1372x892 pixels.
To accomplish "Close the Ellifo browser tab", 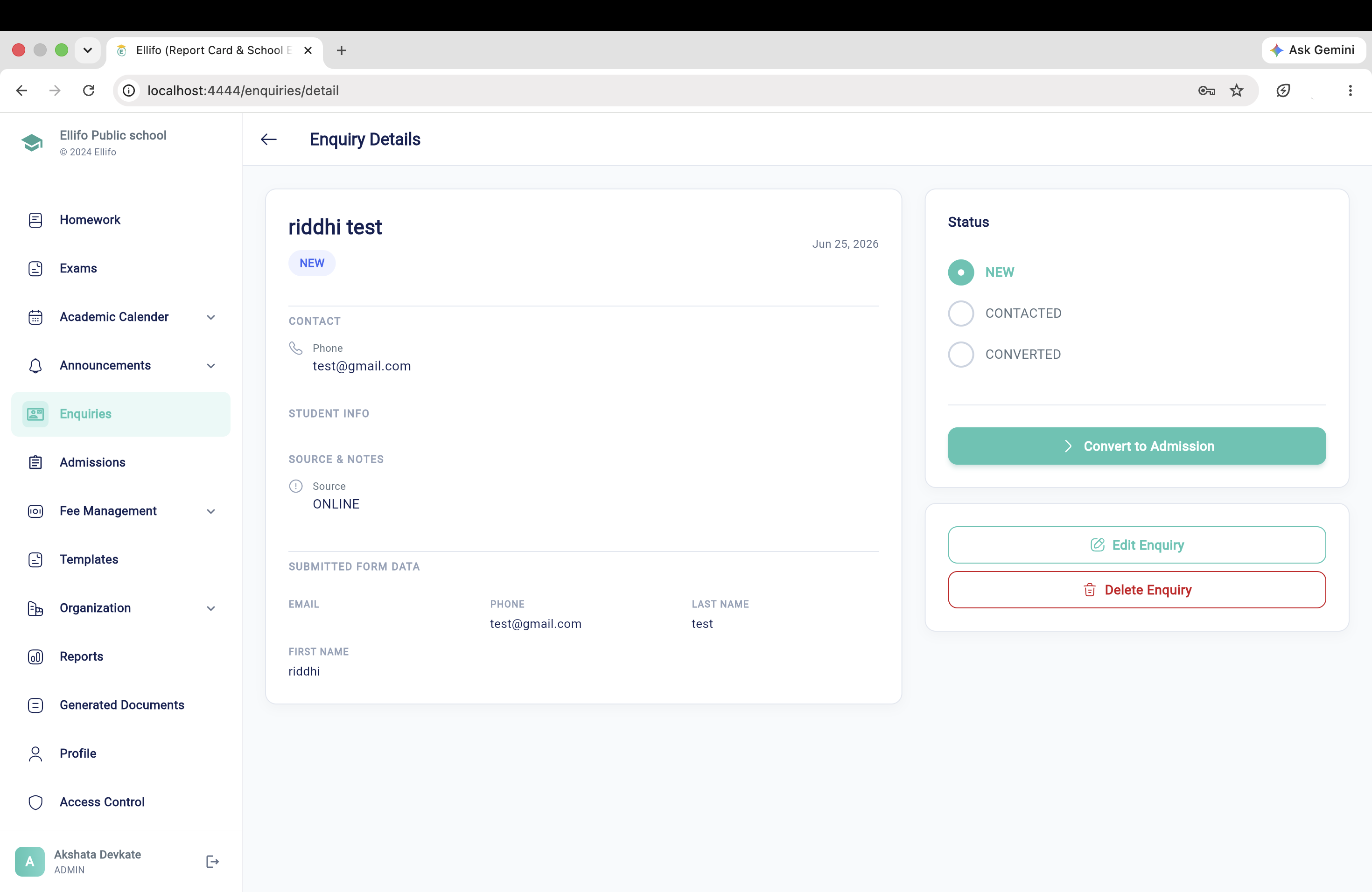I will [308, 50].
